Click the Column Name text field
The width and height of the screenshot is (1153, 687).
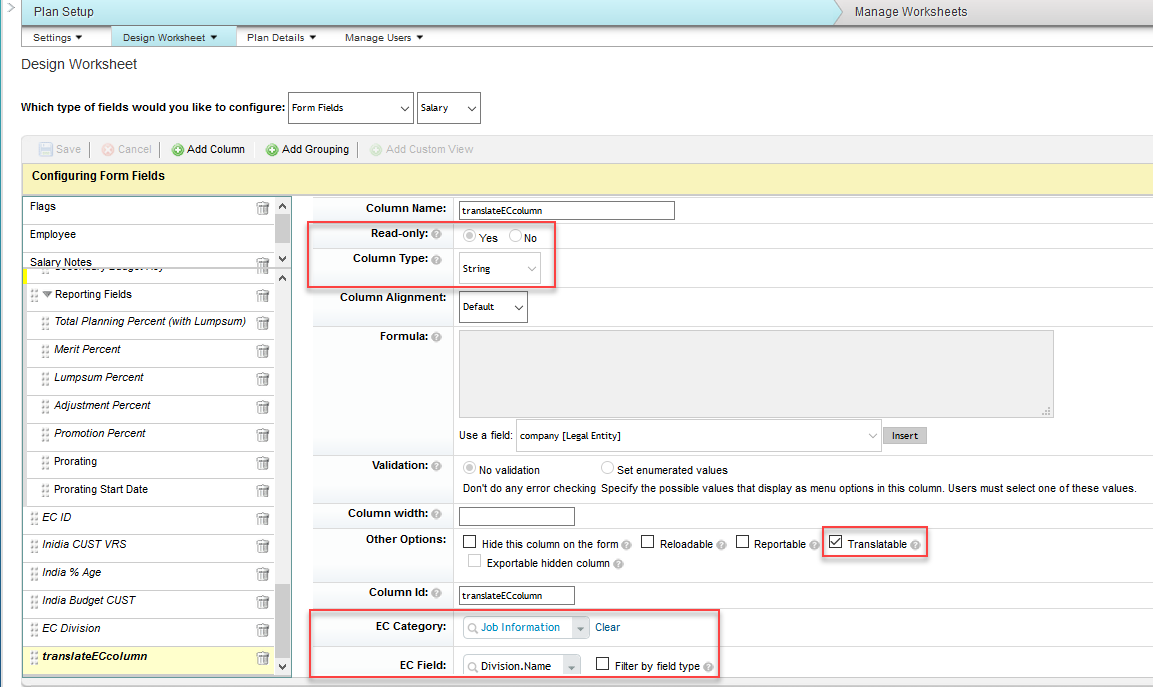pyautogui.click(x=566, y=210)
